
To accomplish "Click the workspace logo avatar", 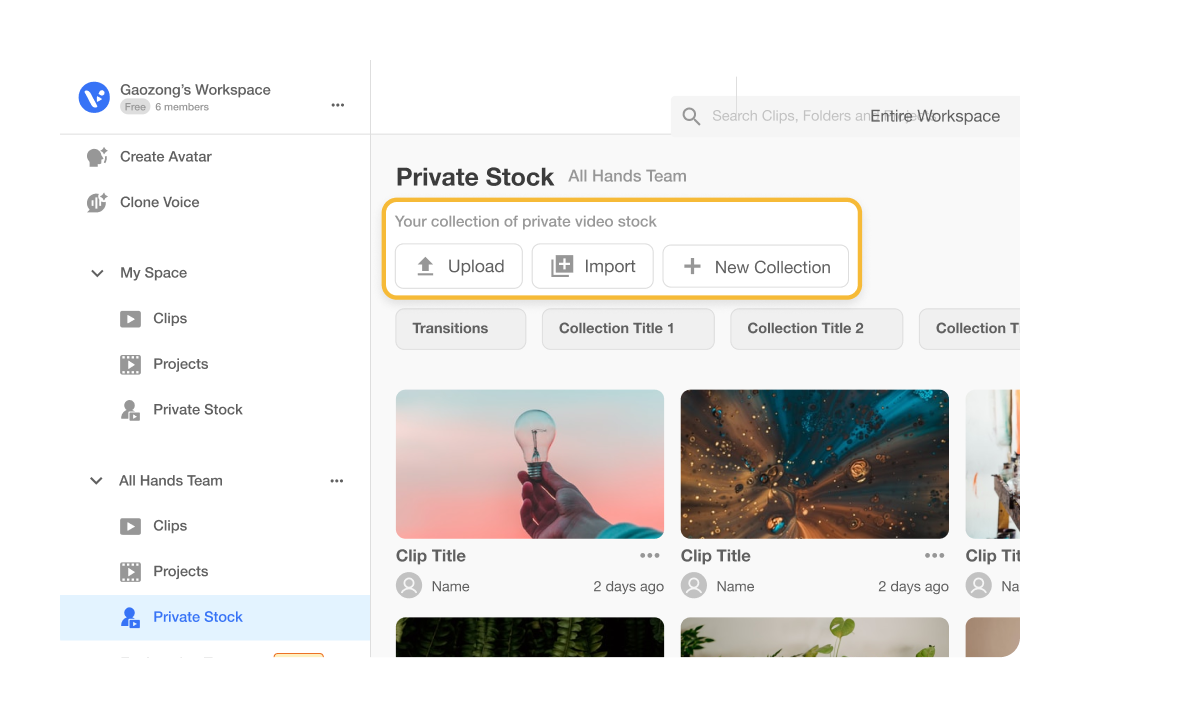I will tap(93, 97).
